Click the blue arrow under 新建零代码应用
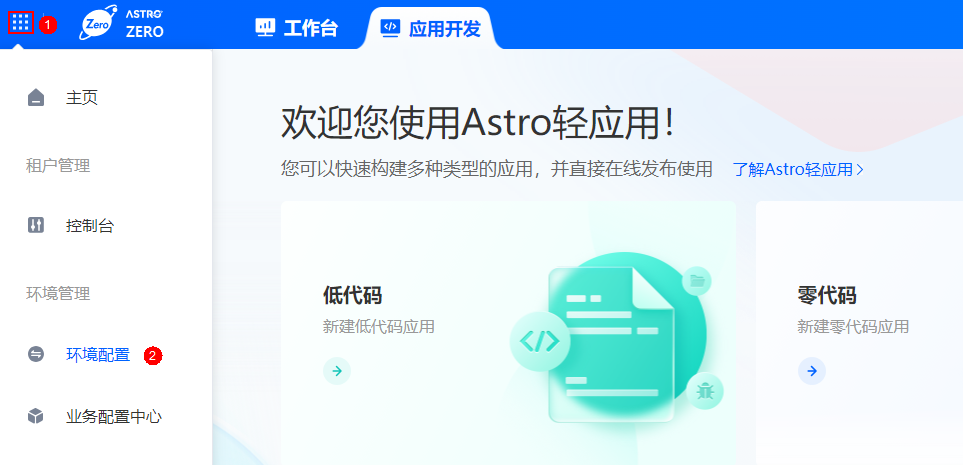The image size is (963, 465). [x=812, y=371]
